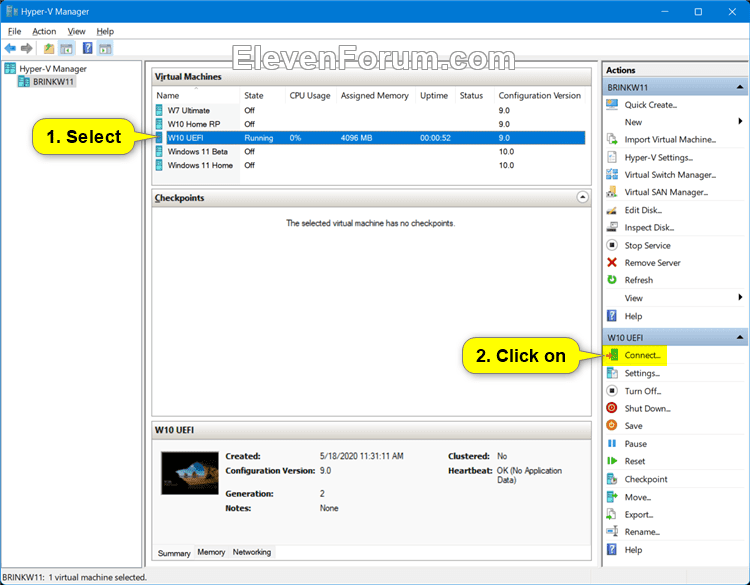Open the Help menu
The width and height of the screenshot is (750, 585).
[105, 32]
